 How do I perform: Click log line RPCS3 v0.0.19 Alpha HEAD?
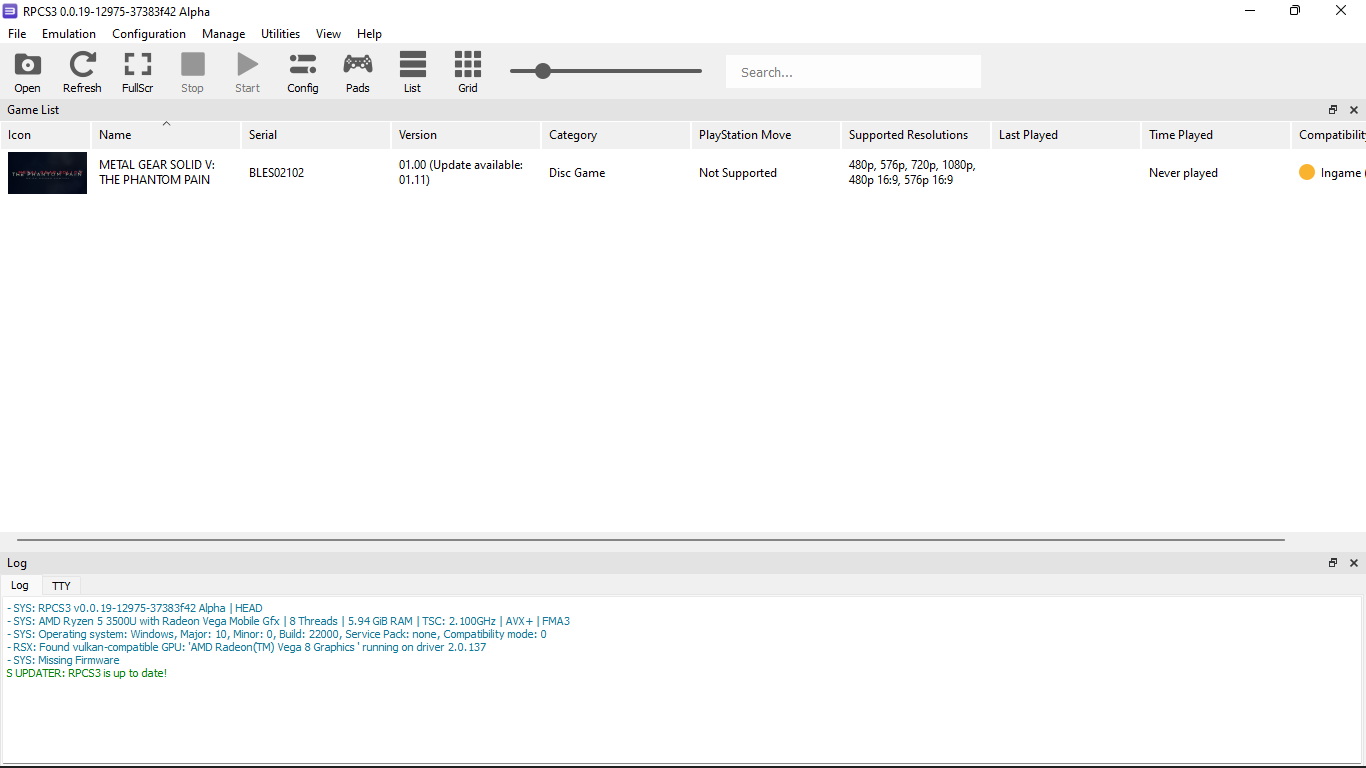pos(134,608)
